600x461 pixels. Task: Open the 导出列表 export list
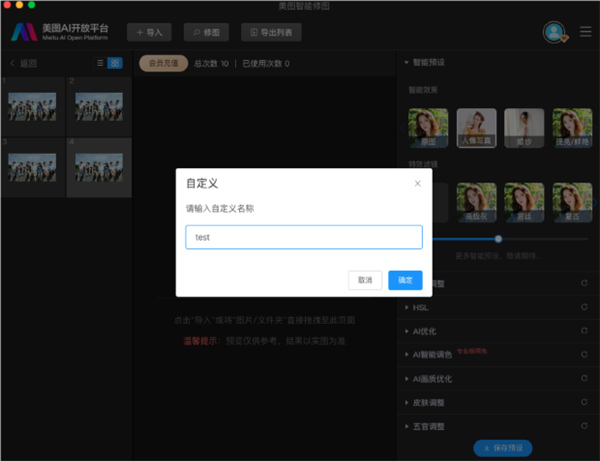(271, 32)
